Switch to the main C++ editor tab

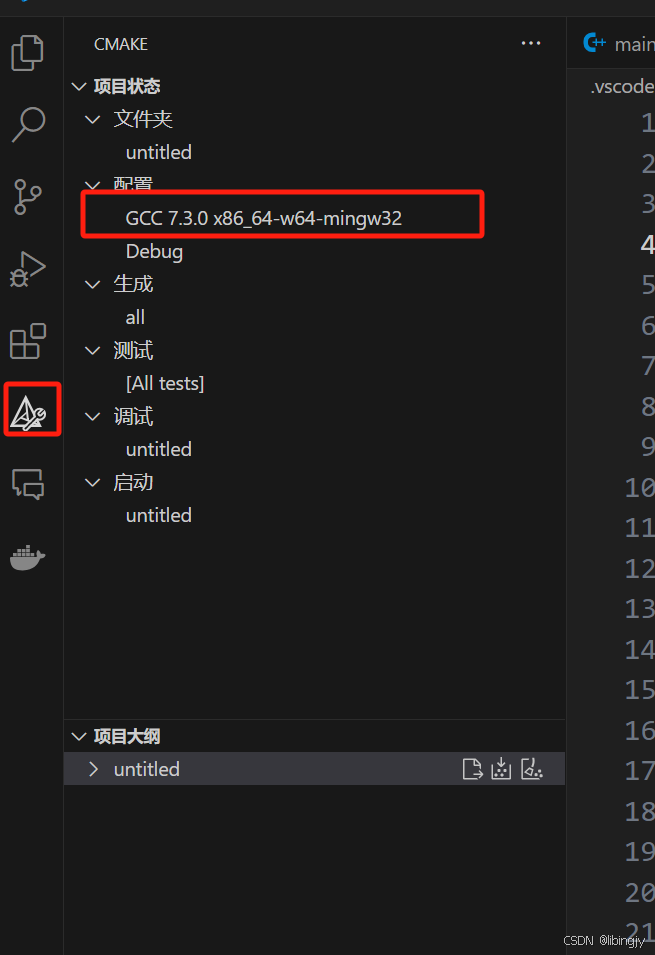coord(618,44)
